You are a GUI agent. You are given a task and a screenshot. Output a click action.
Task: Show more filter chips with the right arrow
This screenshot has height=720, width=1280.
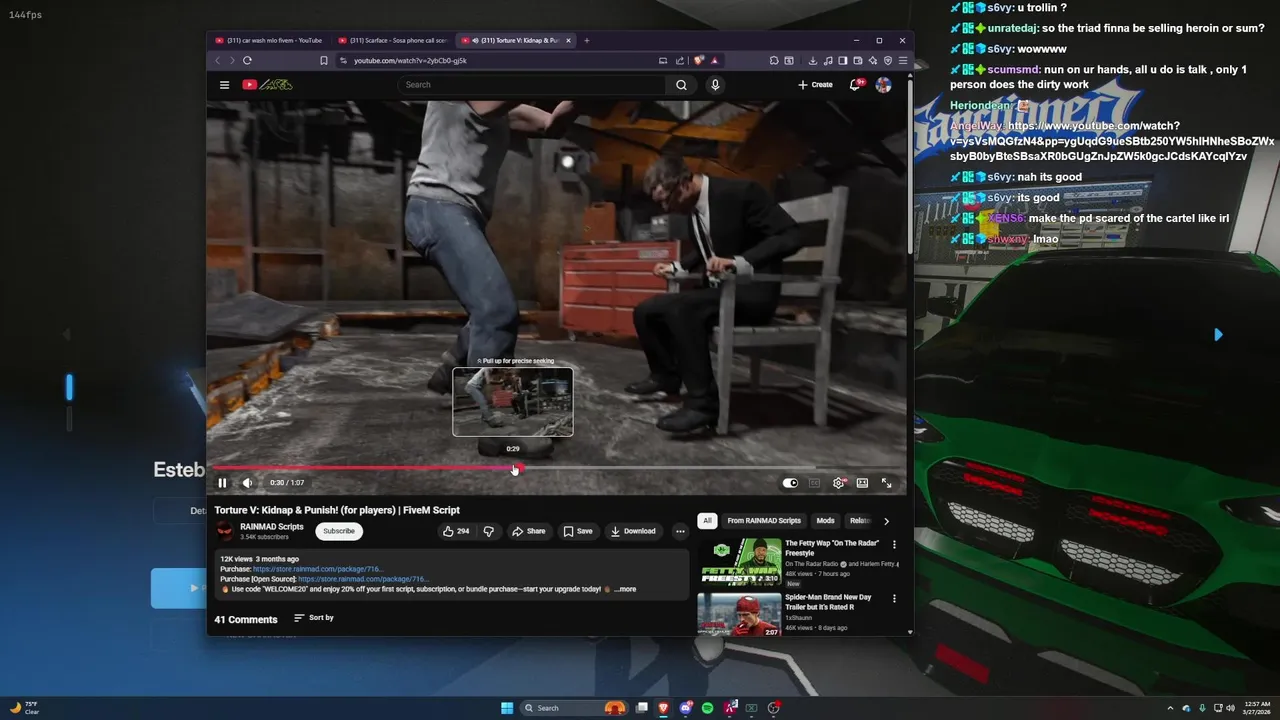click(x=886, y=521)
